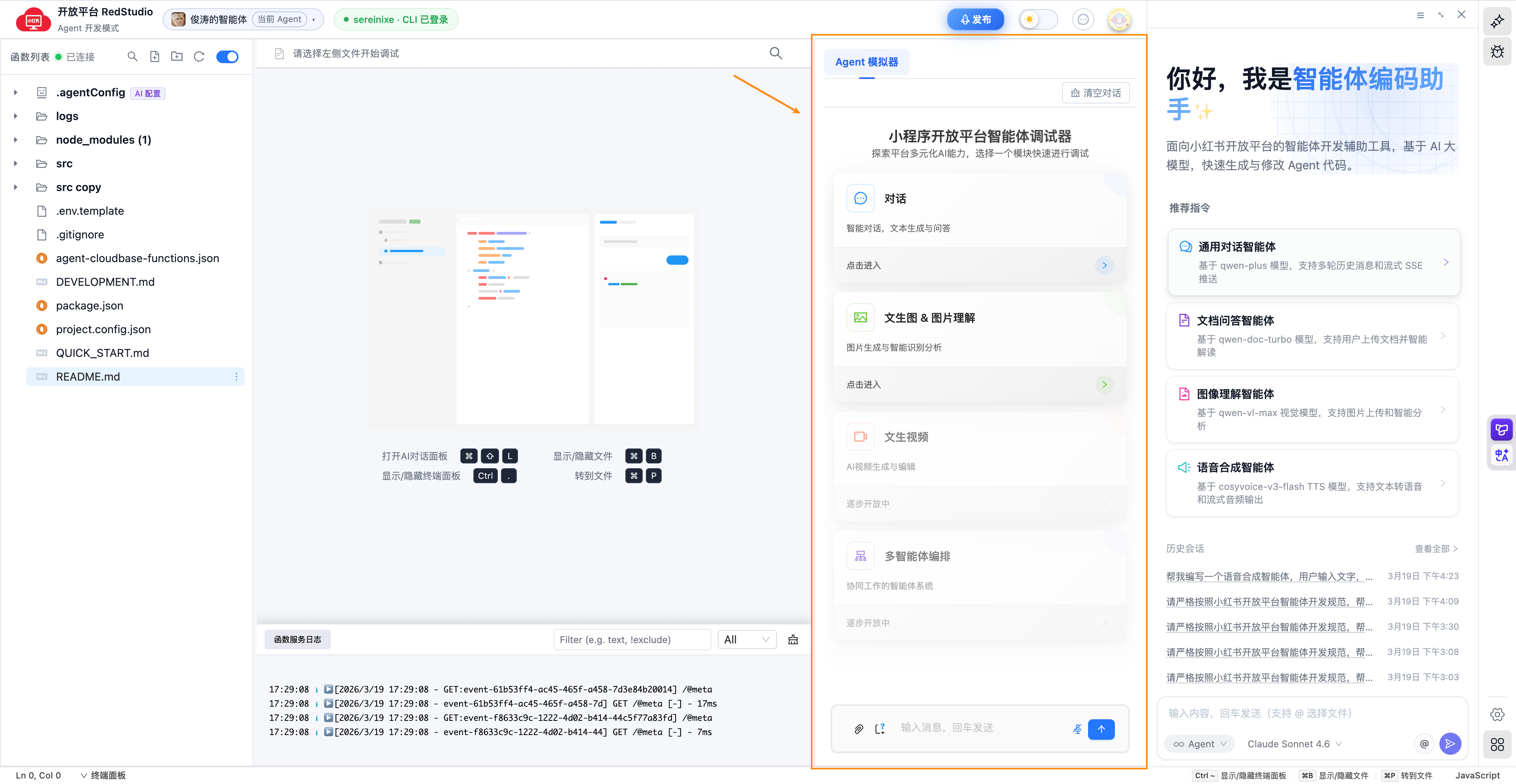Open the Claude Sonnet 4.6 model dropdown
The width and height of the screenshot is (1516, 784).
tap(1295, 744)
